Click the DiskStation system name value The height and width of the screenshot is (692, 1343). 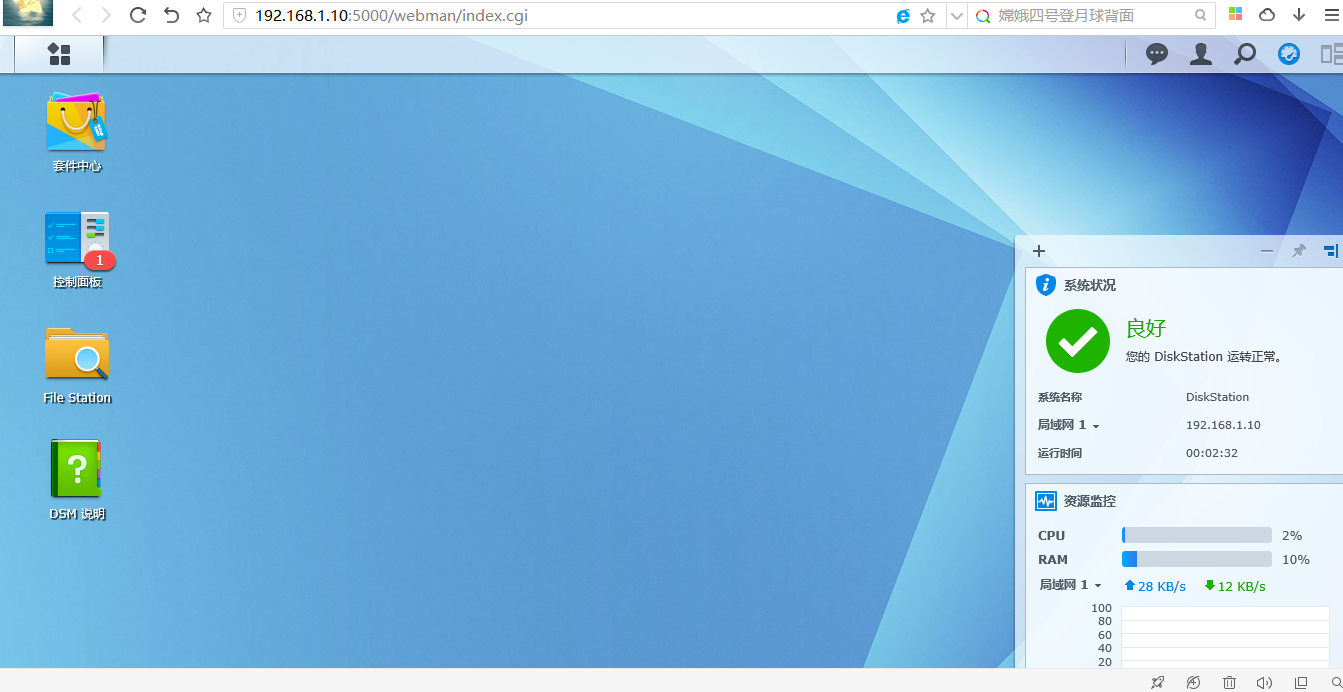click(x=1217, y=397)
